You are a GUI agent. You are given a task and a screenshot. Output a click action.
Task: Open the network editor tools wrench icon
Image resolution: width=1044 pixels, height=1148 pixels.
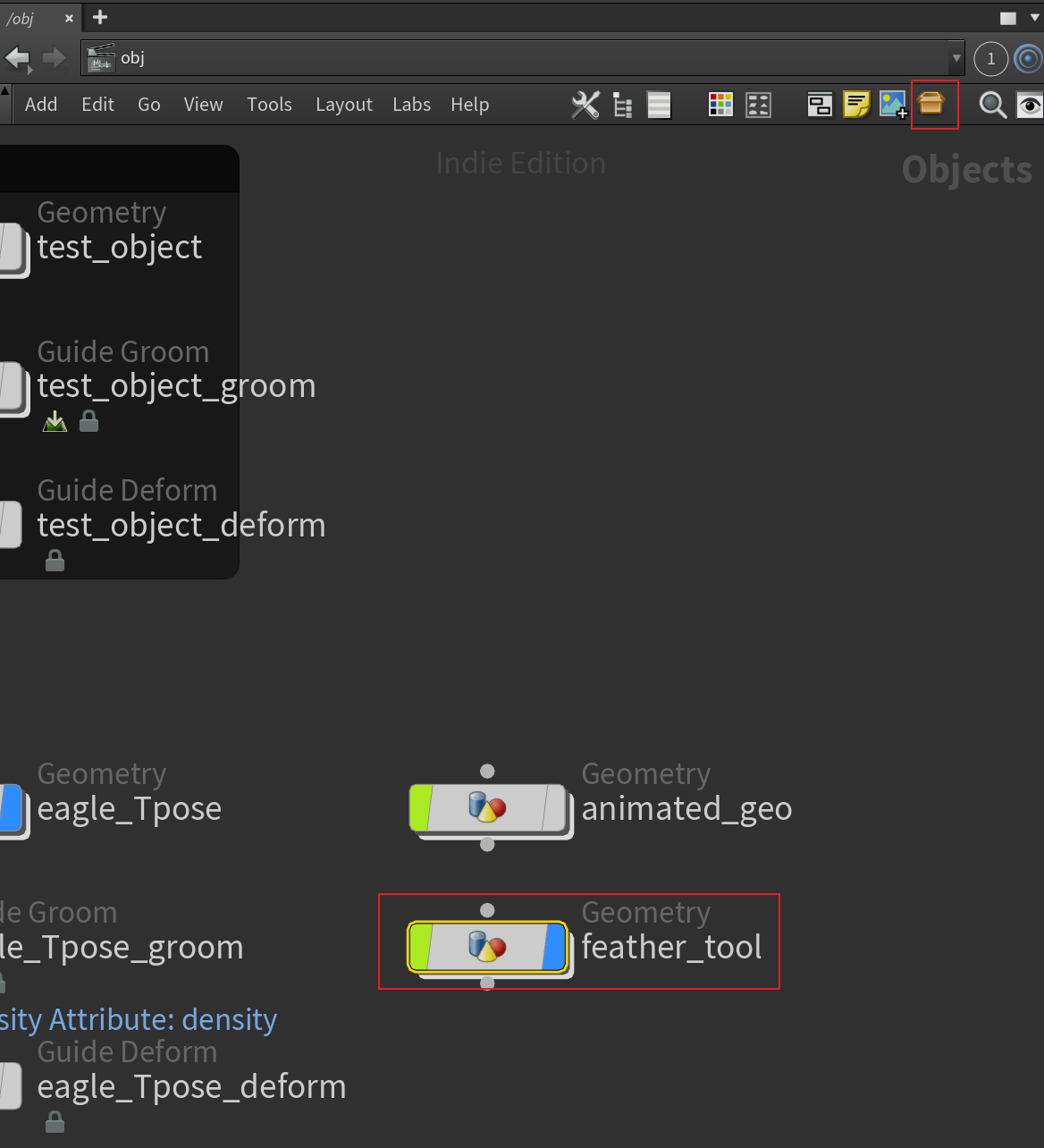(585, 105)
